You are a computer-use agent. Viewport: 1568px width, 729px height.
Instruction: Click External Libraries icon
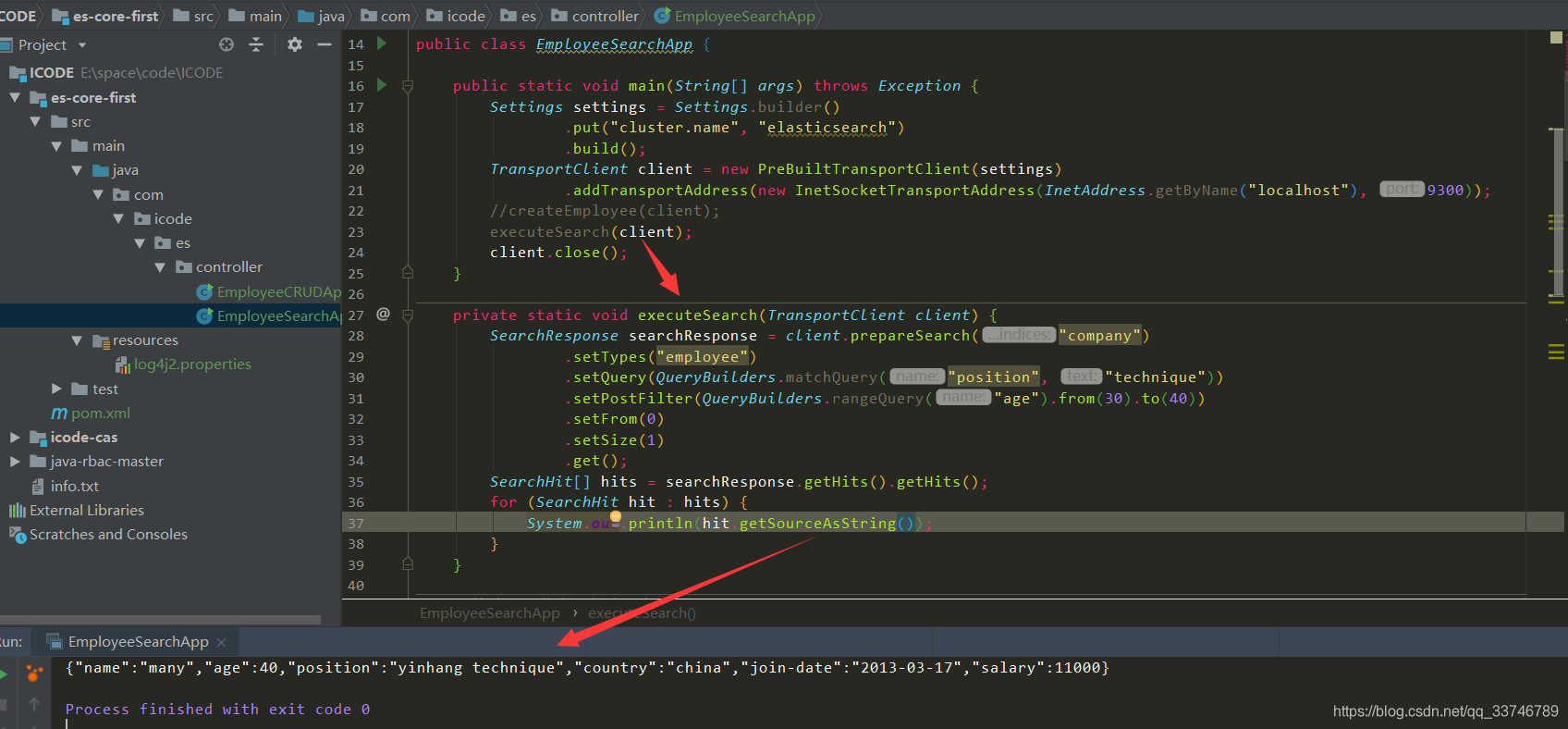tap(17, 511)
